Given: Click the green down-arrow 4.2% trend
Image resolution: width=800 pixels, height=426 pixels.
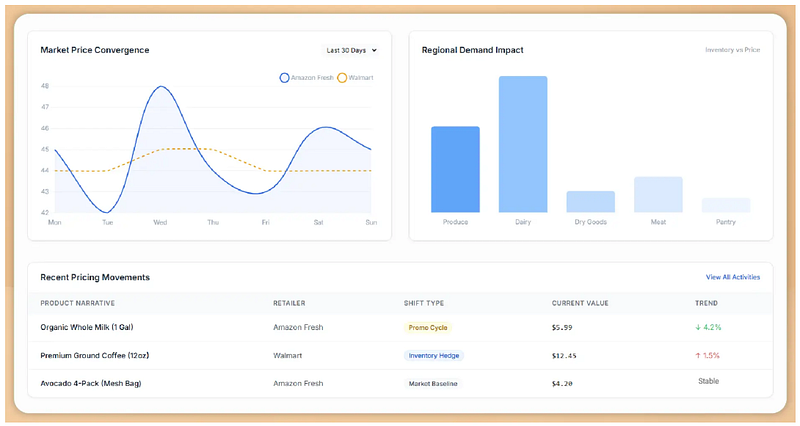Looking at the screenshot, I should (x=708, y=328).
